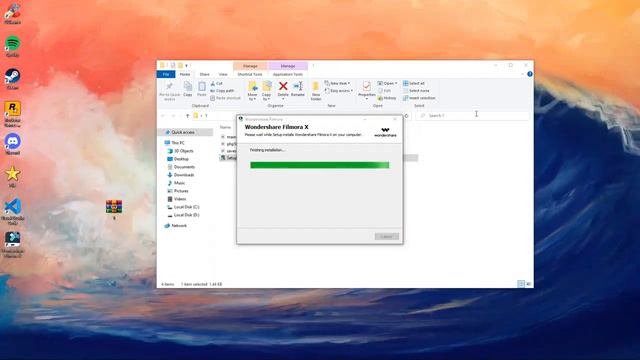Open the New item dropdown

[337, 83]
